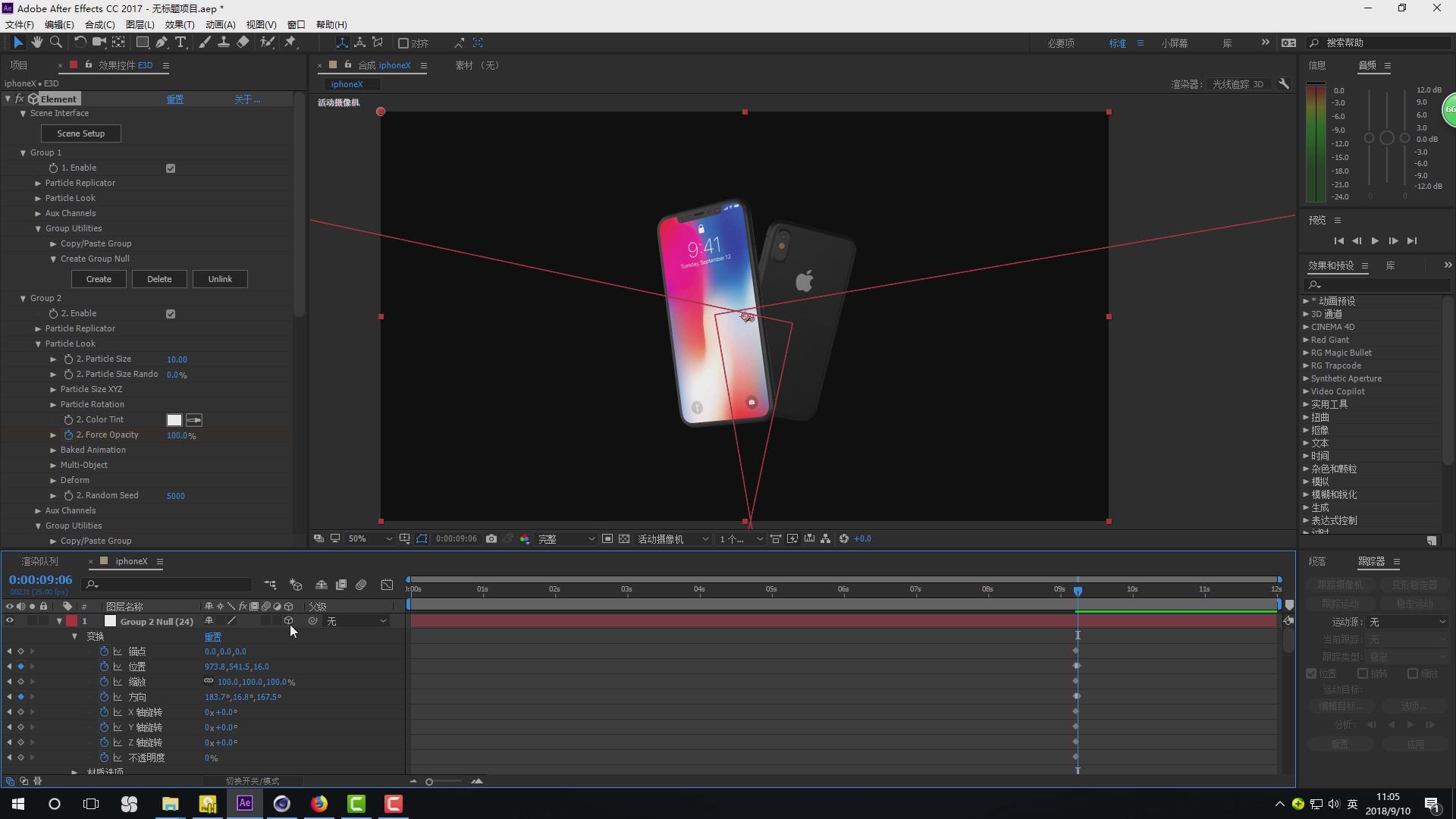
Task: Click the Unlink button
Action: click(220, 279)
